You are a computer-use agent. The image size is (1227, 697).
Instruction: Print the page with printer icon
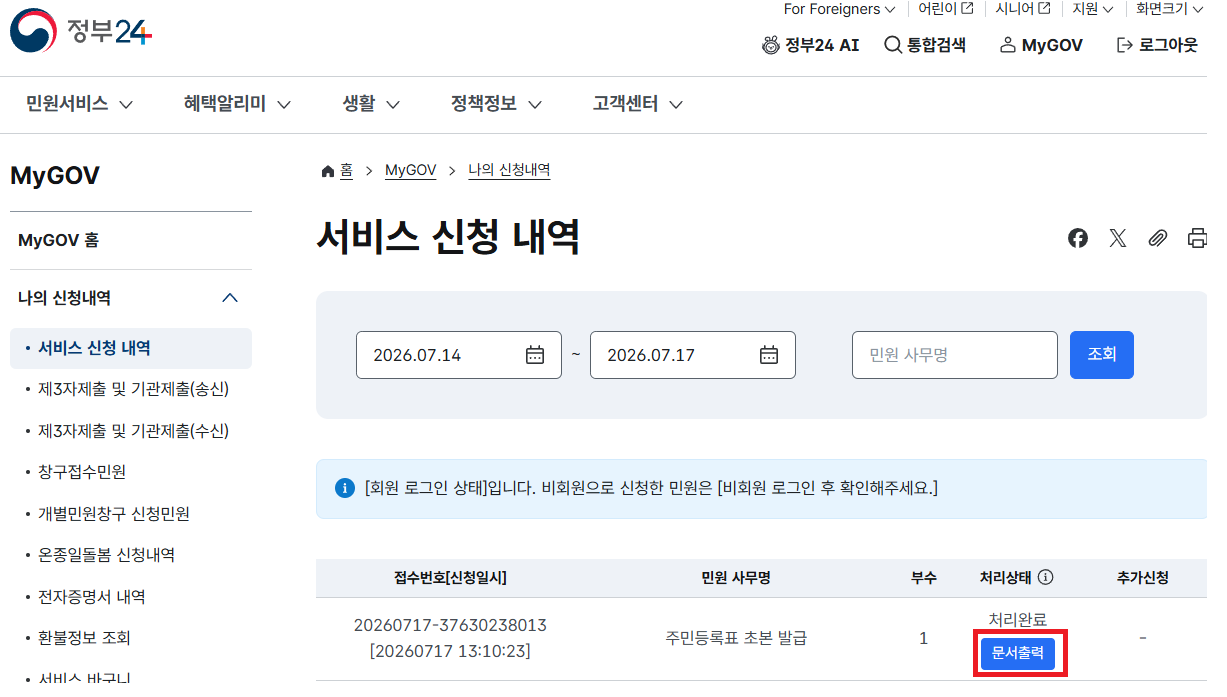coord(1197,238)
